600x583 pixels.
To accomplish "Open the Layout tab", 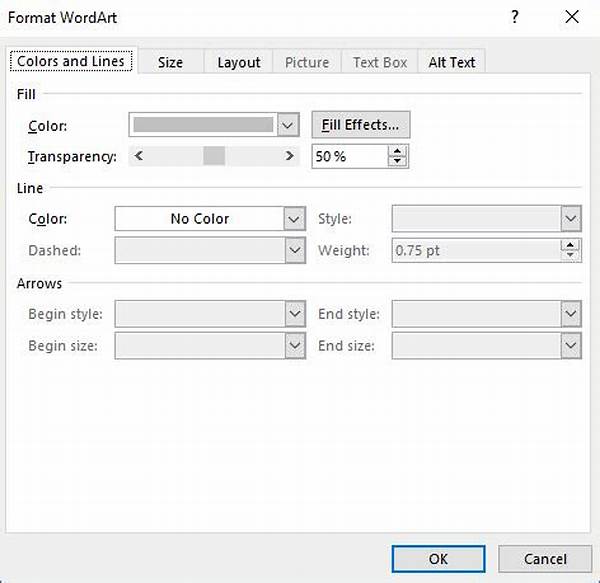I will [239, 62].
